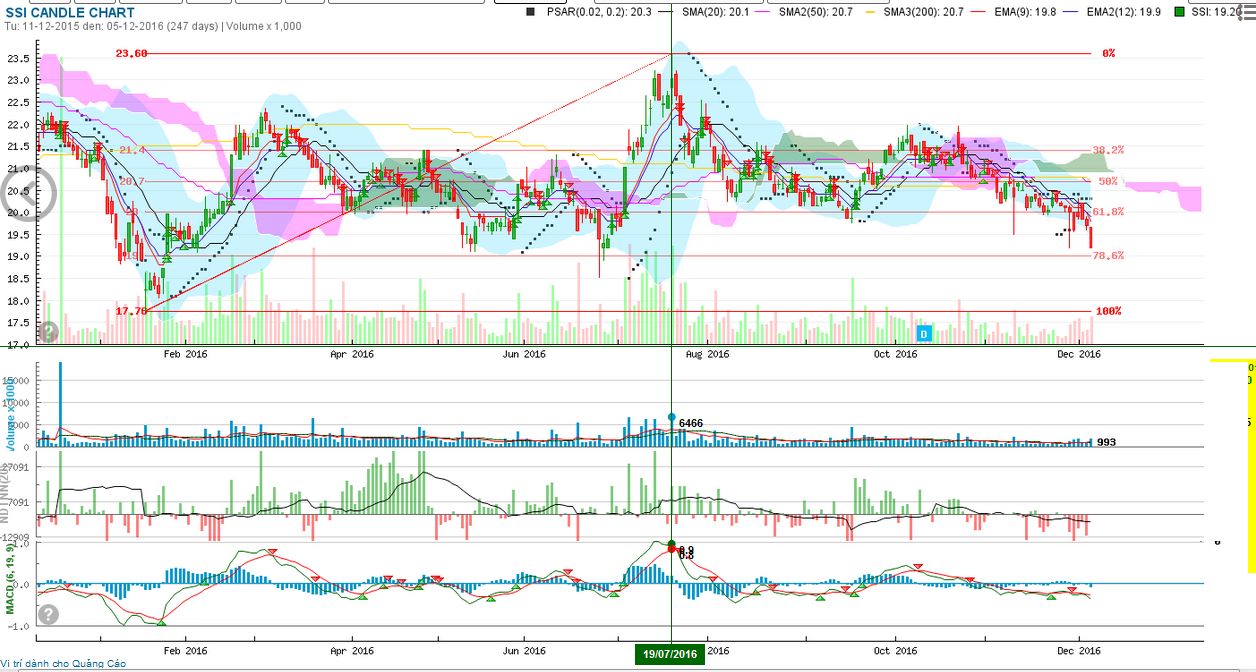The image size is (1256, 672).
Task: Click the red MACD marker dot on crosshair
Action: 671,550
